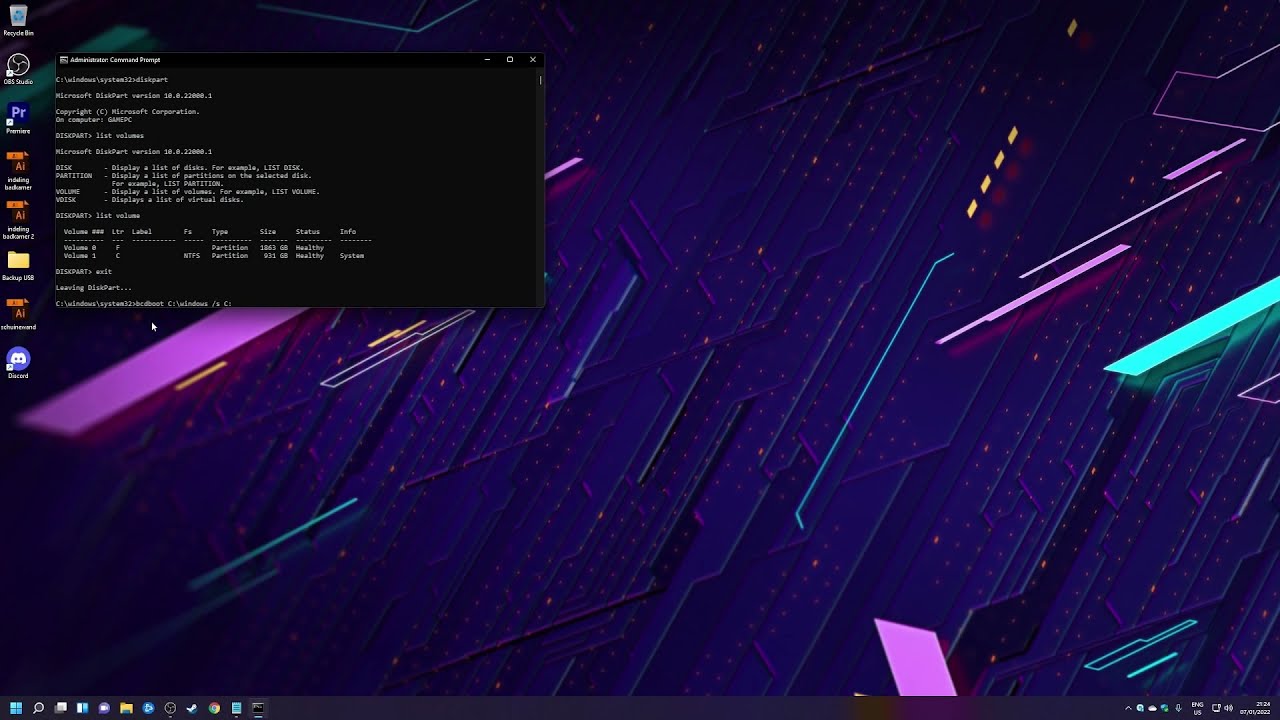Click the 'On computer: GAMEPC' line
The image size is (1280, 720).
[95, 119]
